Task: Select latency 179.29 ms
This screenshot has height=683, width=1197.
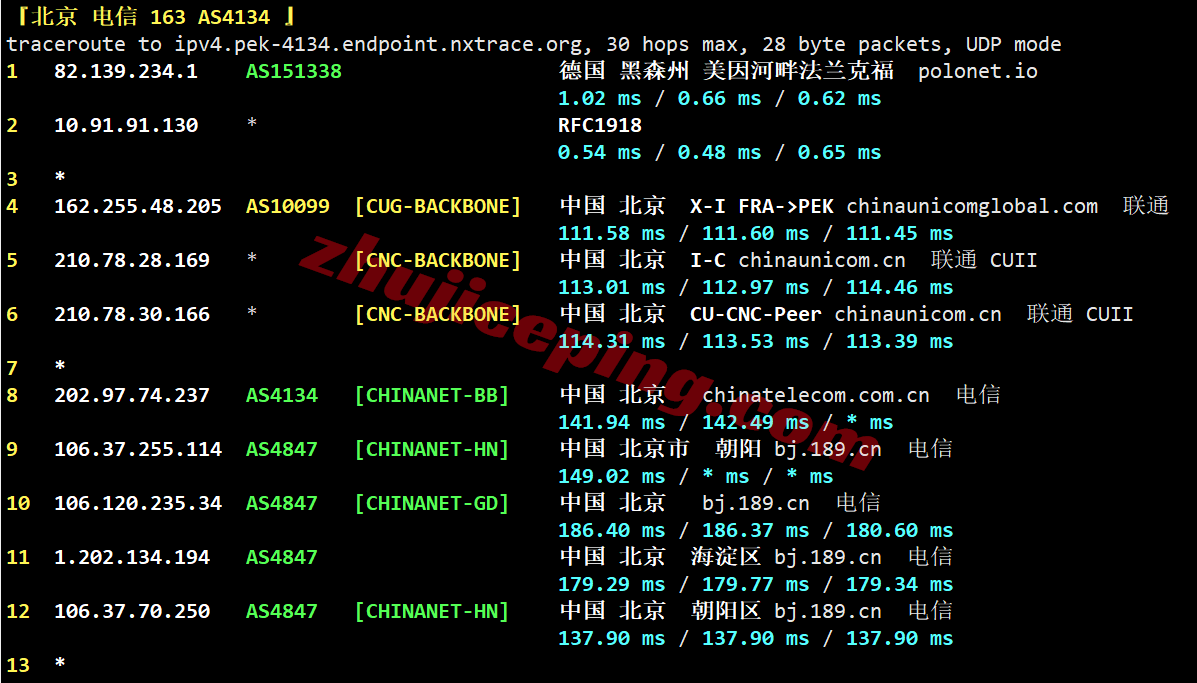Action: [612, 585]
